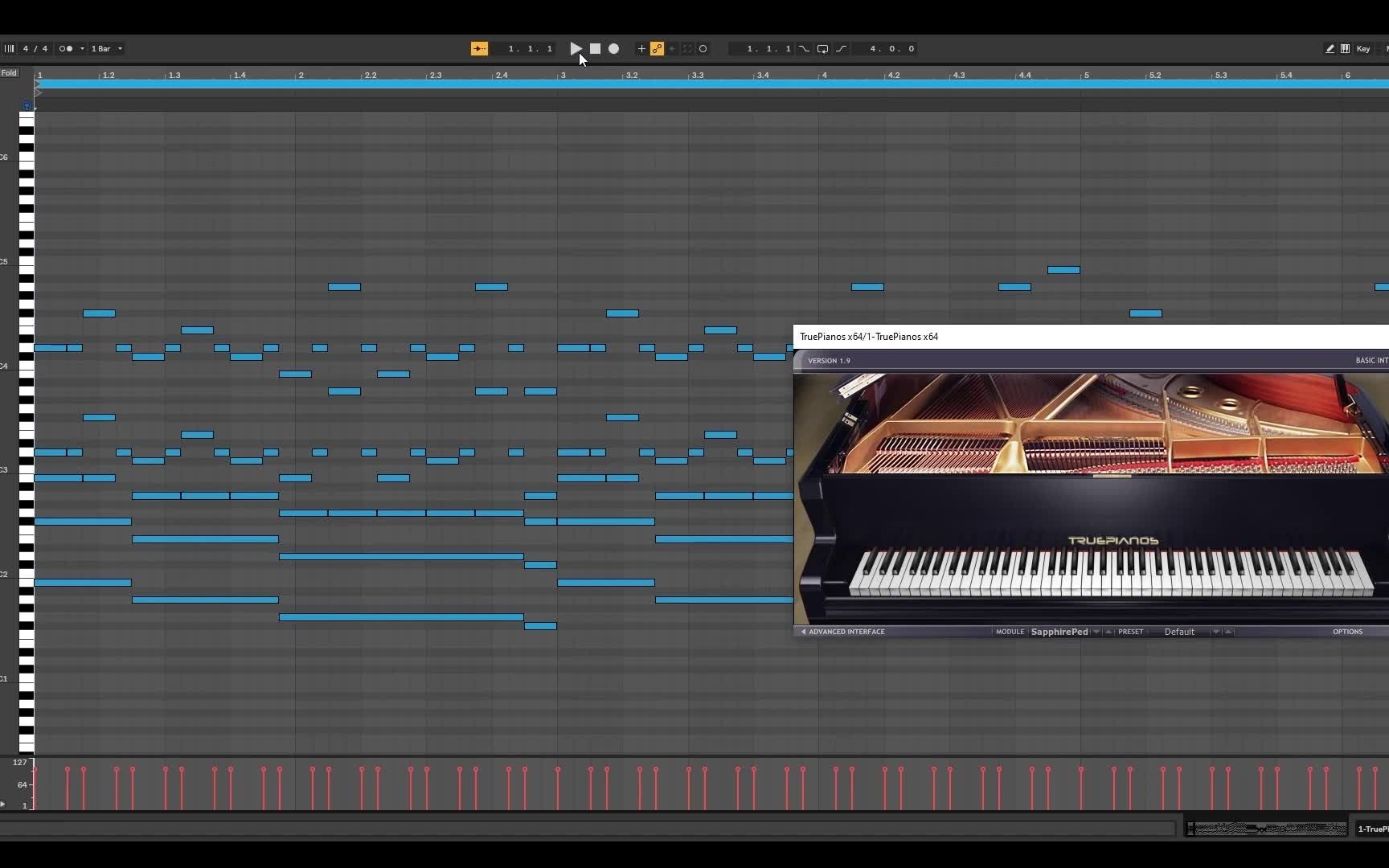Viewport: 1389px width, 868px height.
Task: Click the blue loop brace bar
Action: tap(711, 84)
